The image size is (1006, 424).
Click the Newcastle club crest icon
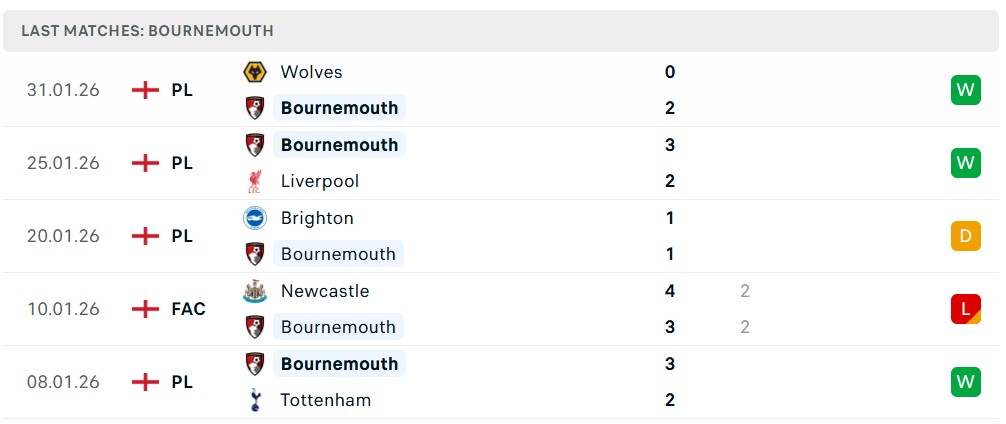(x=255, y=291)
